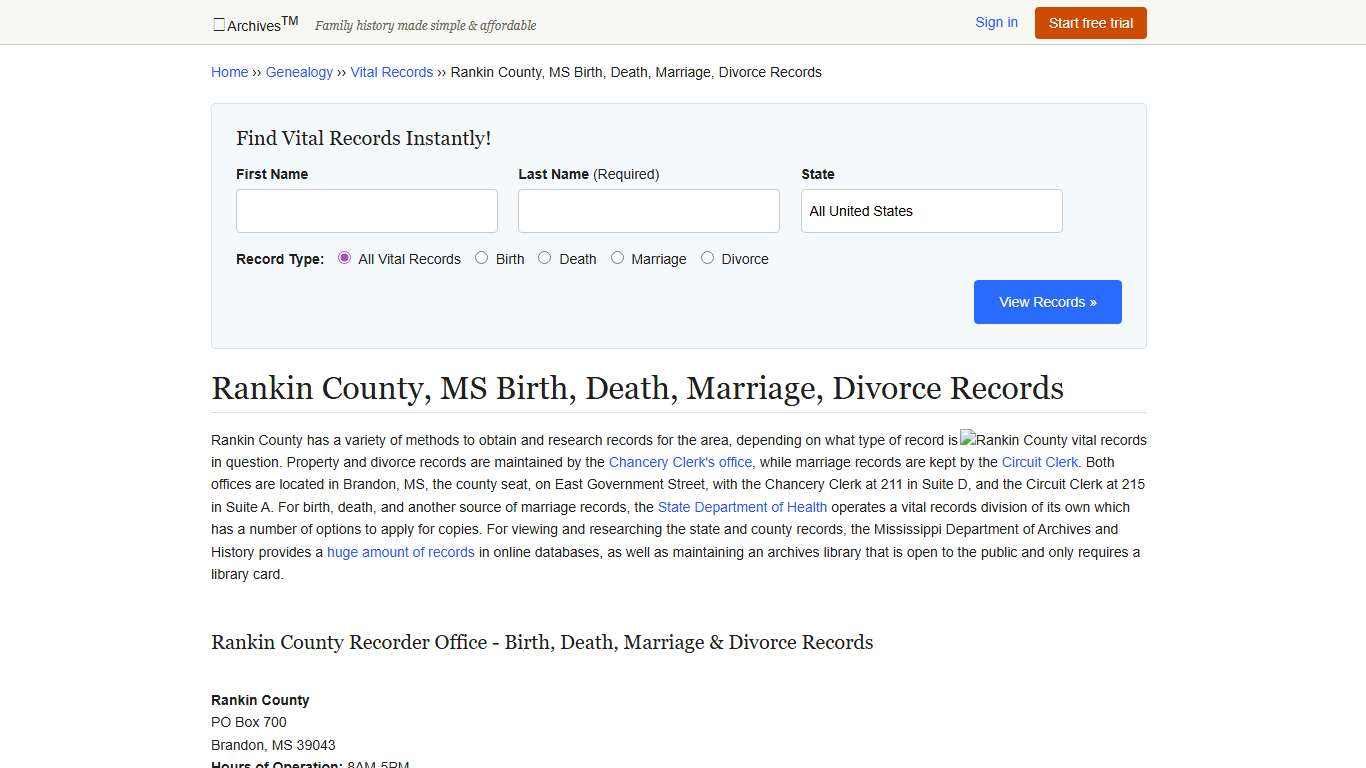This screenshot has width=1366, height=768.
Task: Click View Records to search
Action: [x=1047, y=301]
